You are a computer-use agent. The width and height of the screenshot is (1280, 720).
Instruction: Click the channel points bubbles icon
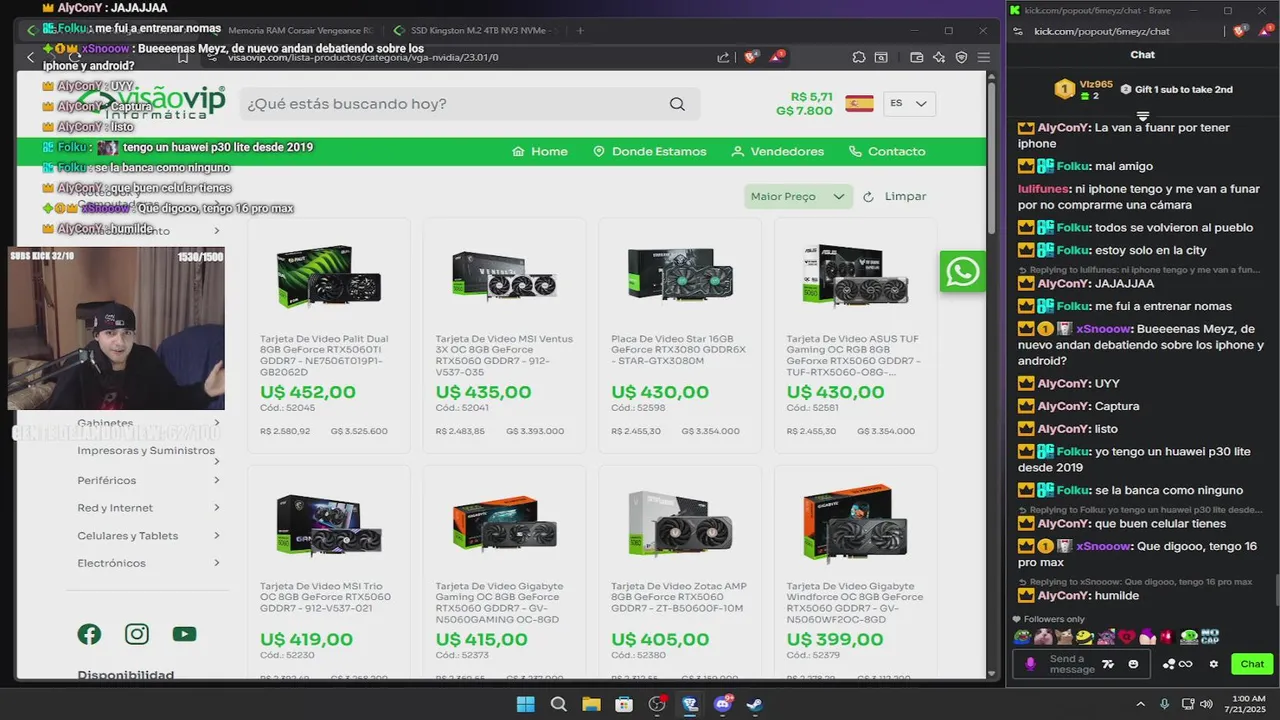click(x=1169, y=664)
